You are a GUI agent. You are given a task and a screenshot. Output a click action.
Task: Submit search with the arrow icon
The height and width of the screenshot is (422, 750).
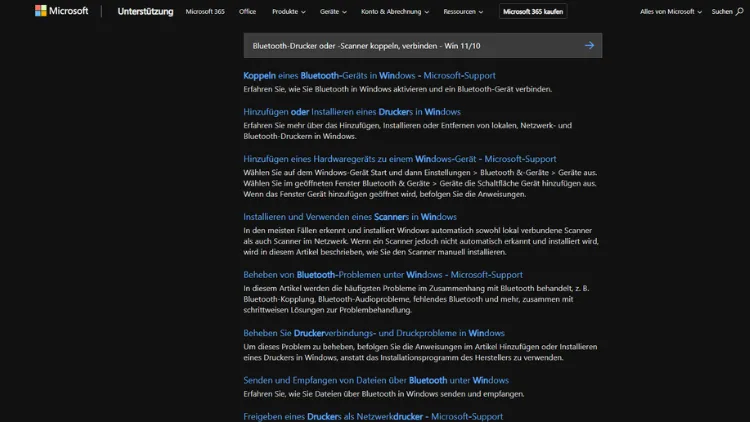click(x=589, y=45)
